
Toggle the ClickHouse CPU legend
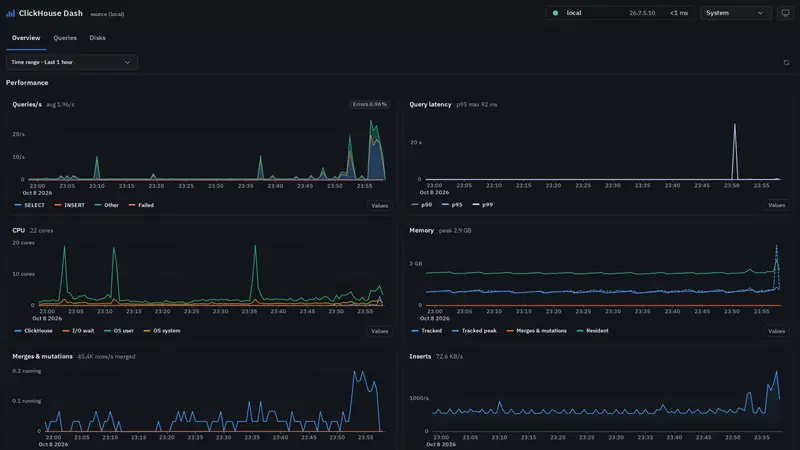point(34,331)
